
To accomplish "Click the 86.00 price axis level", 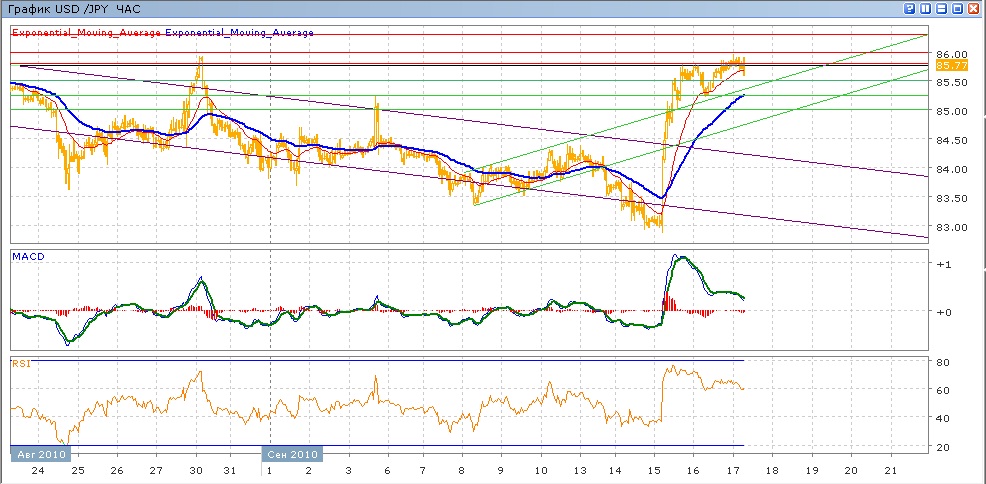I will [x=949, y=54].
